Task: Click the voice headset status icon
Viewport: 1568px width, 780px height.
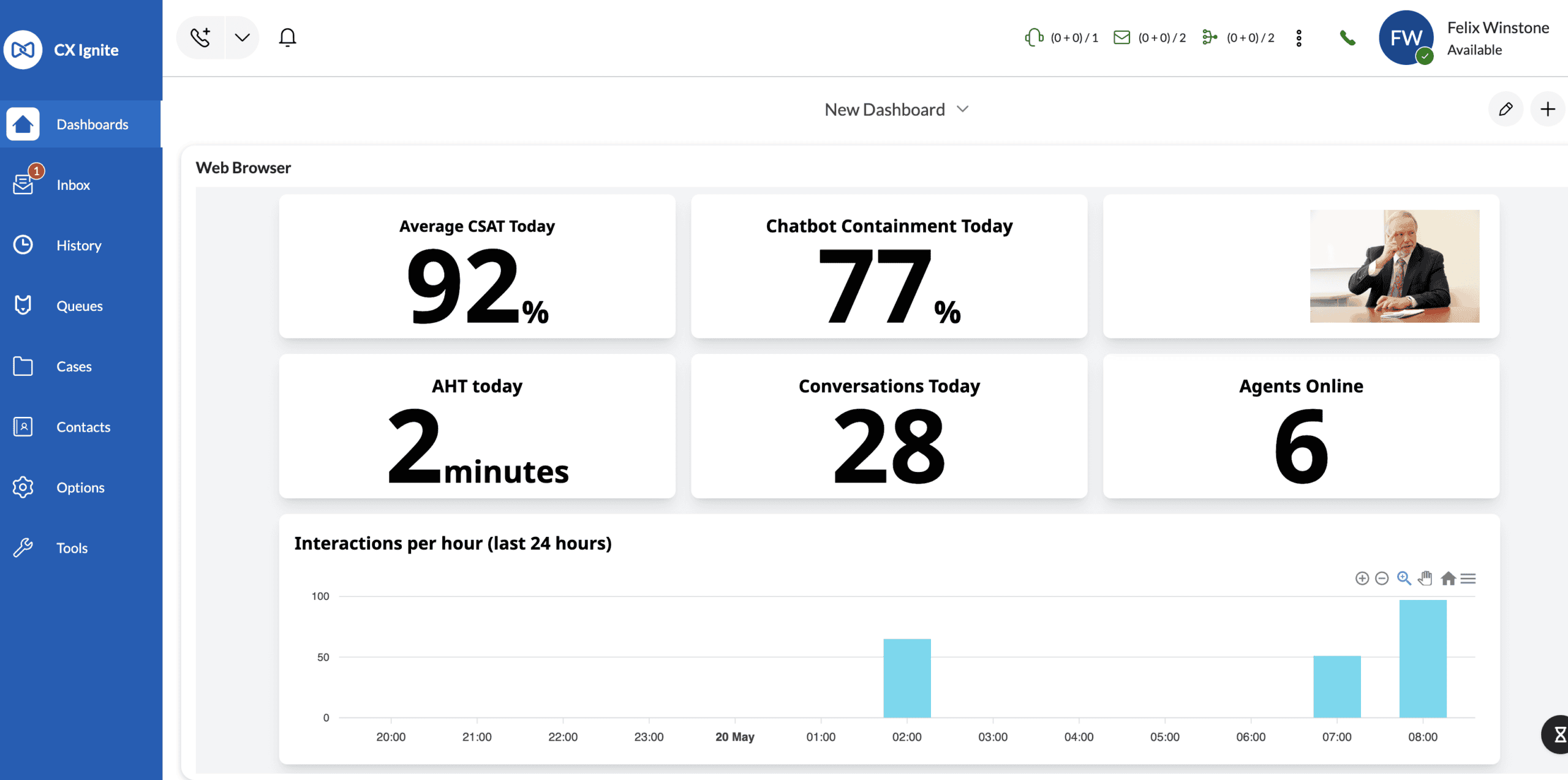Action: pos(1034,37)
